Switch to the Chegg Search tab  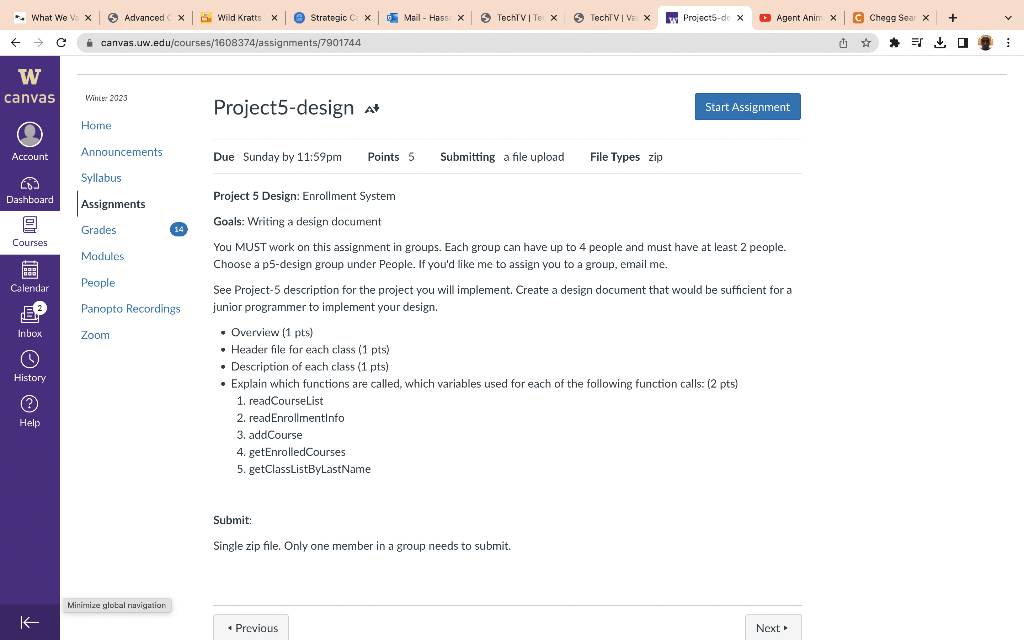click(888, 17)
